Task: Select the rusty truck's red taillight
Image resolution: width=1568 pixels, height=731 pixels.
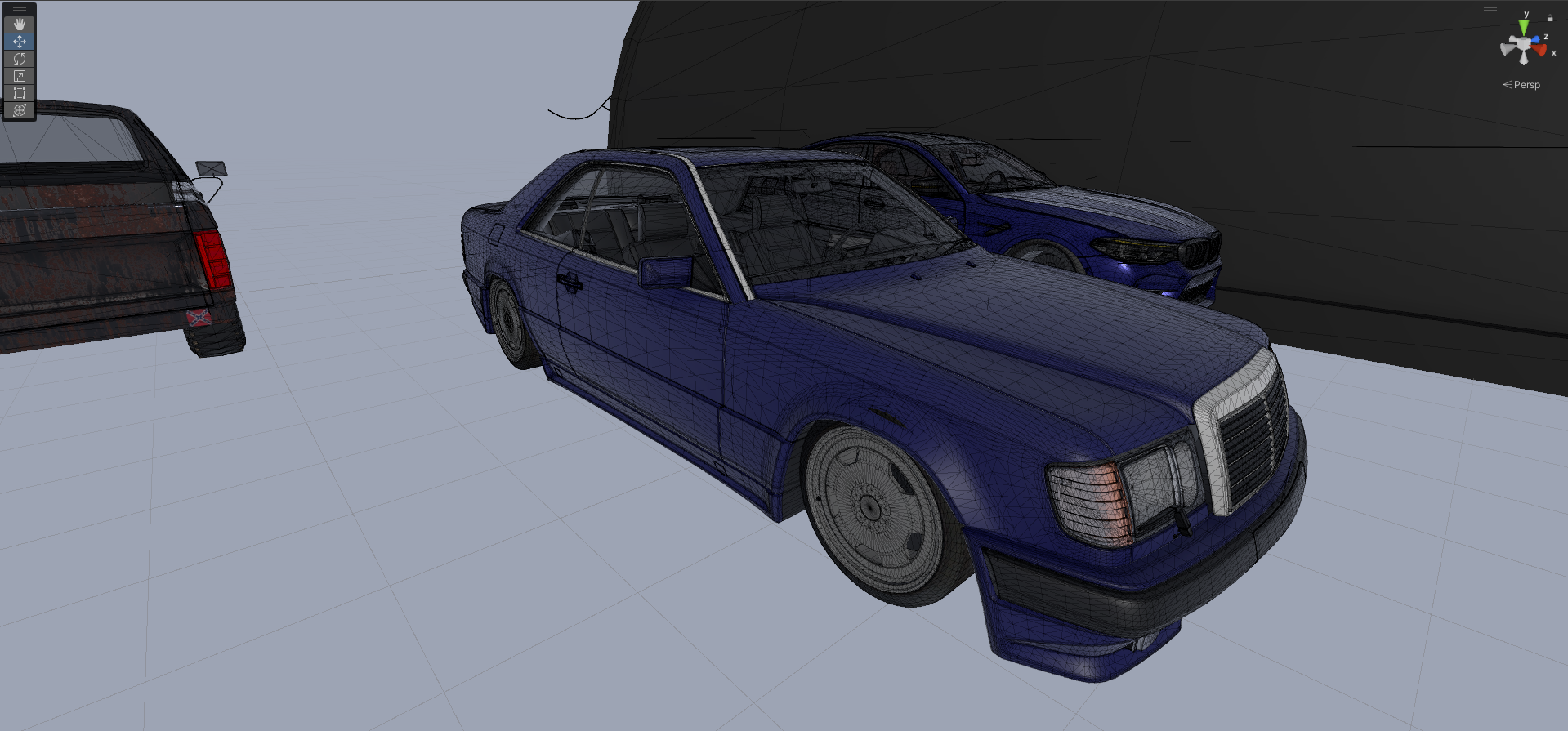Action: click(x=212, y=258)
